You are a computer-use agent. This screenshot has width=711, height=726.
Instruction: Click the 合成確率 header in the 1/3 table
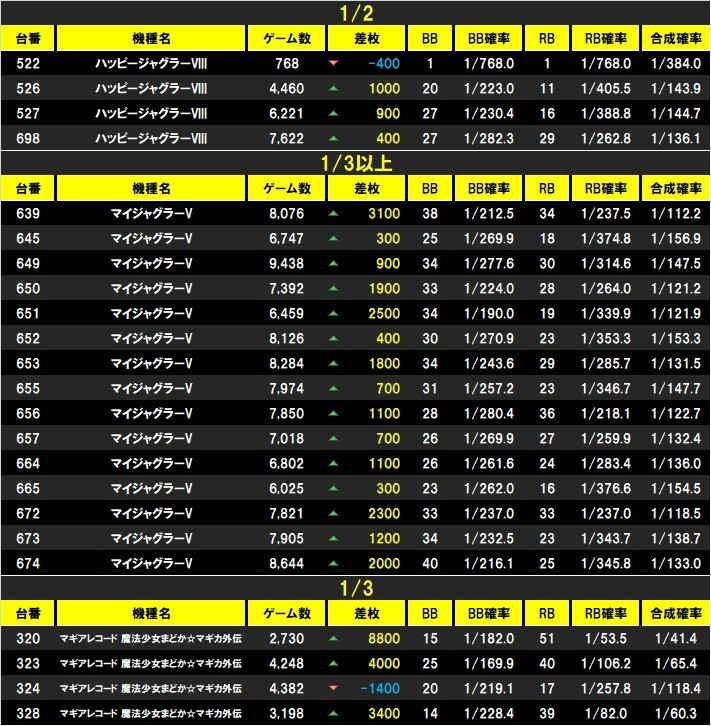[676, 613]
